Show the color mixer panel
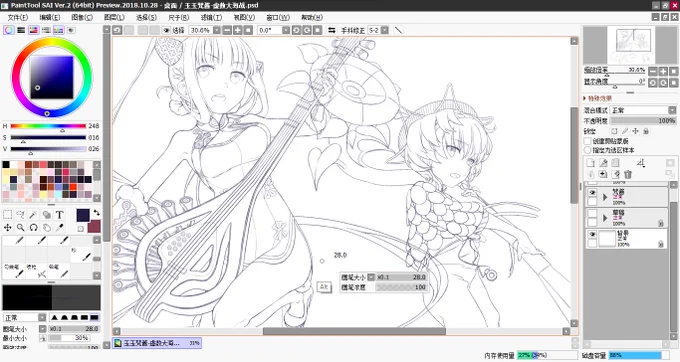Viewport: 680px width, 362px height. point(46,30)
